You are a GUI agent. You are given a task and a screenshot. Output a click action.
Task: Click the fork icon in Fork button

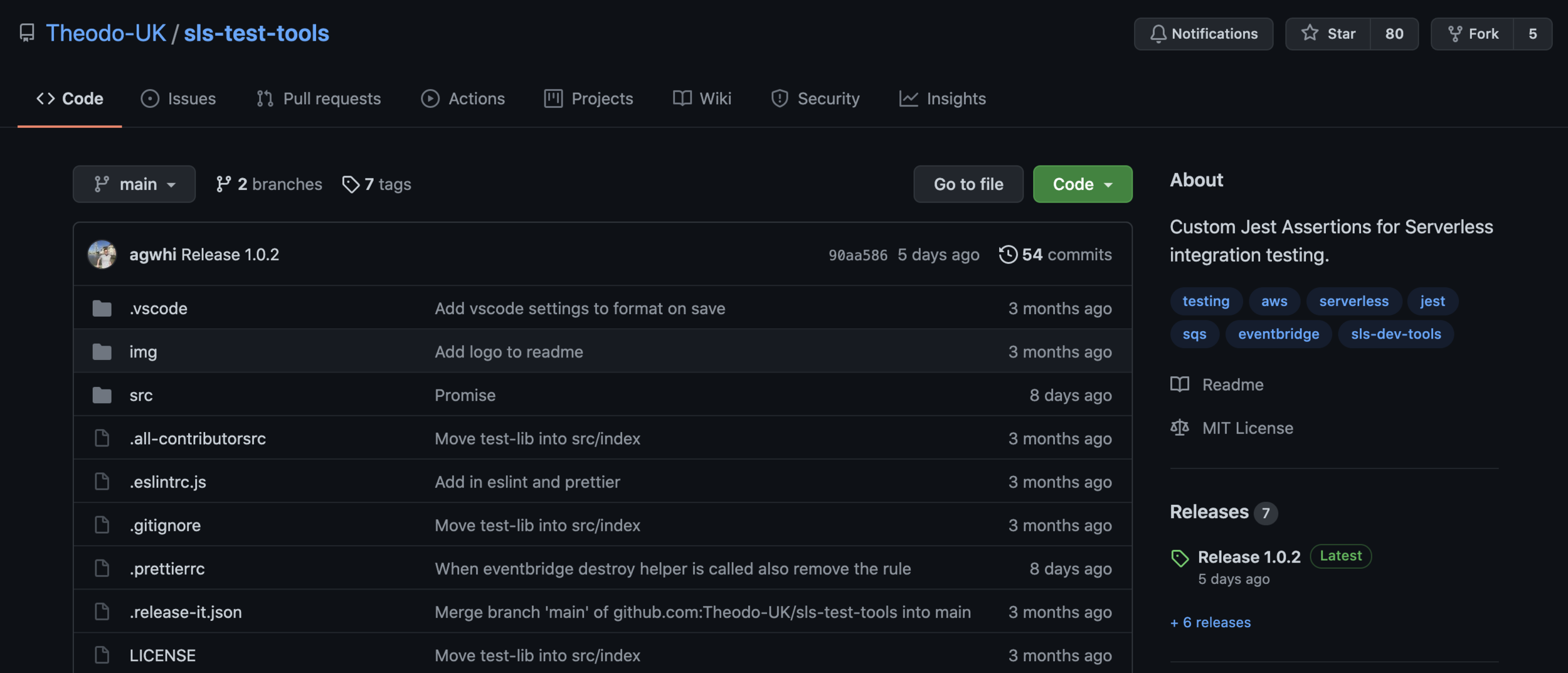(x=1454, y=34)
